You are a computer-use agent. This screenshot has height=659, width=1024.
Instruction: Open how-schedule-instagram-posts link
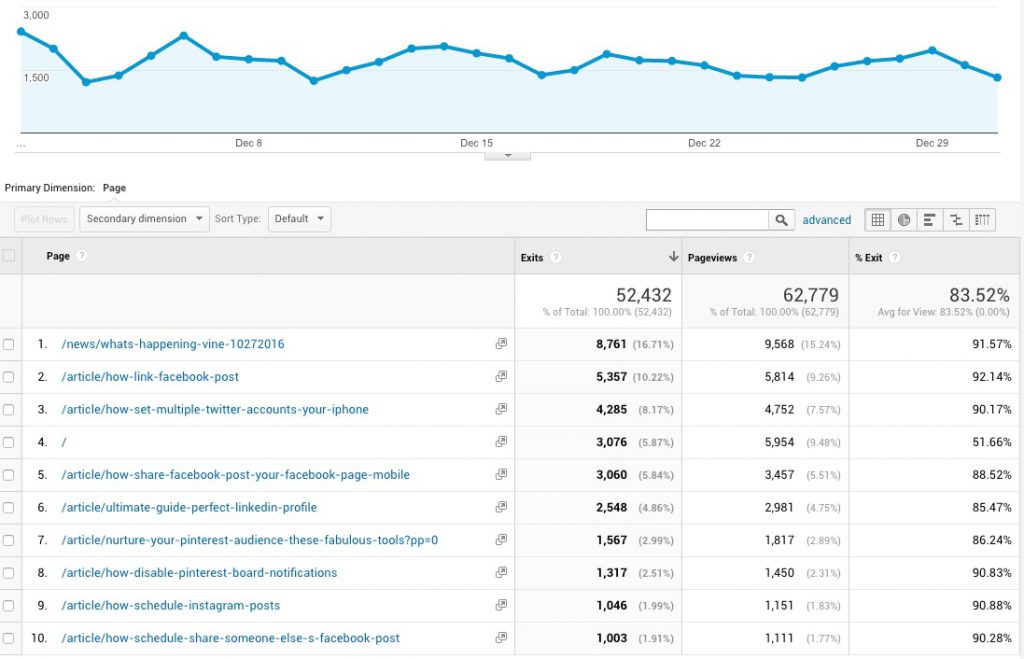[x=170, y=605]
